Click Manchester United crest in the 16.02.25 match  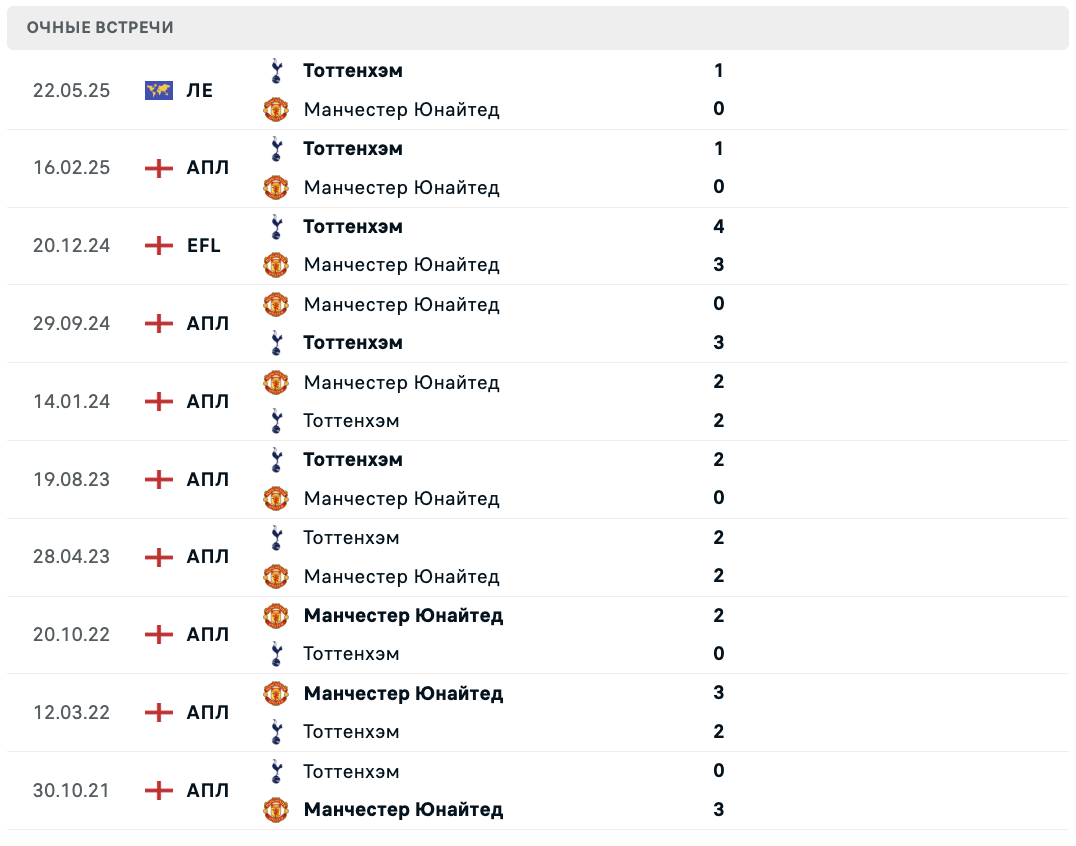click(276, 187)
